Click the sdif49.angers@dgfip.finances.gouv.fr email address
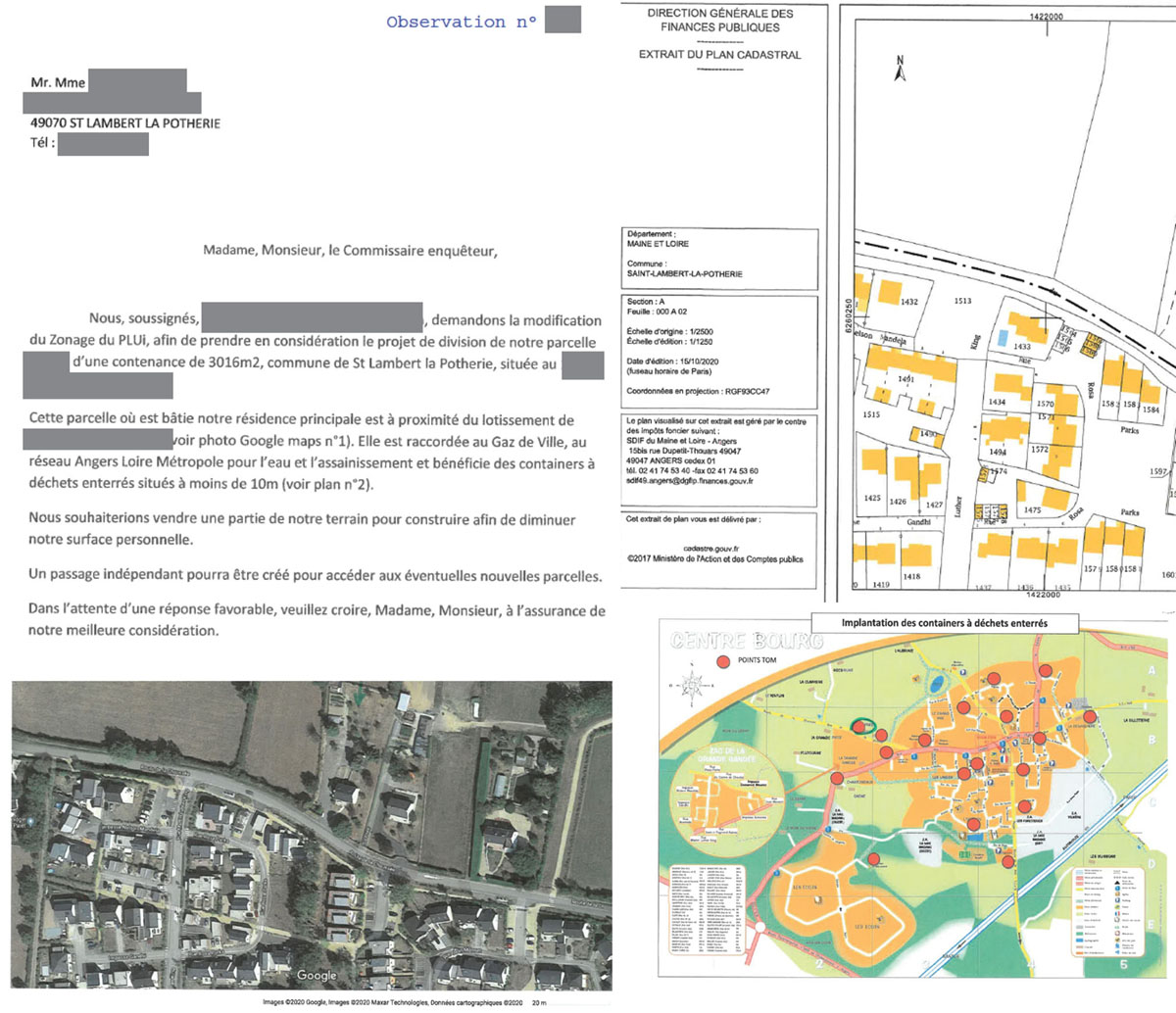Image resolution: width=1176 pixels, height=1013 pixels. [x=692, y=481]
